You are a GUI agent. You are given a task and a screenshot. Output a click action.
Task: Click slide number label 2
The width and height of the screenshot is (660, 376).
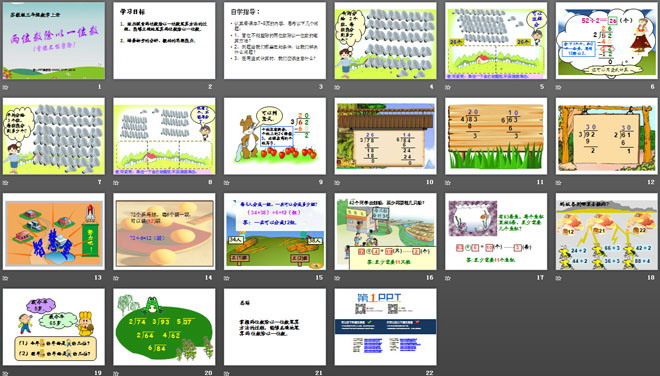(x=210, y=87)
